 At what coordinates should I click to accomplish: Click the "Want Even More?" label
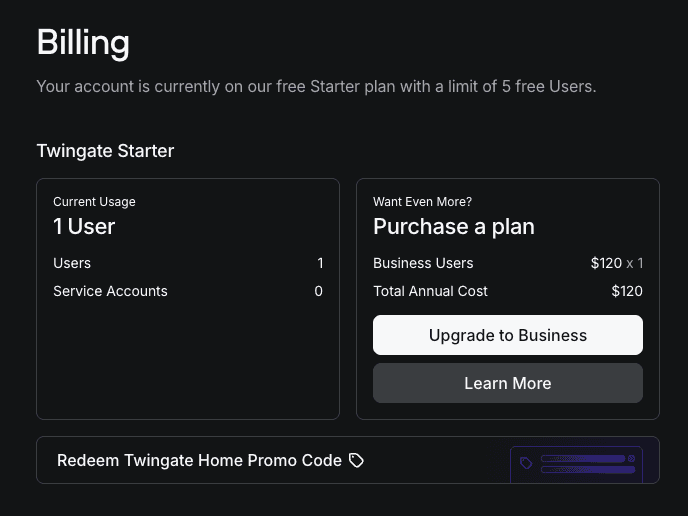click(x=422, y=202)
